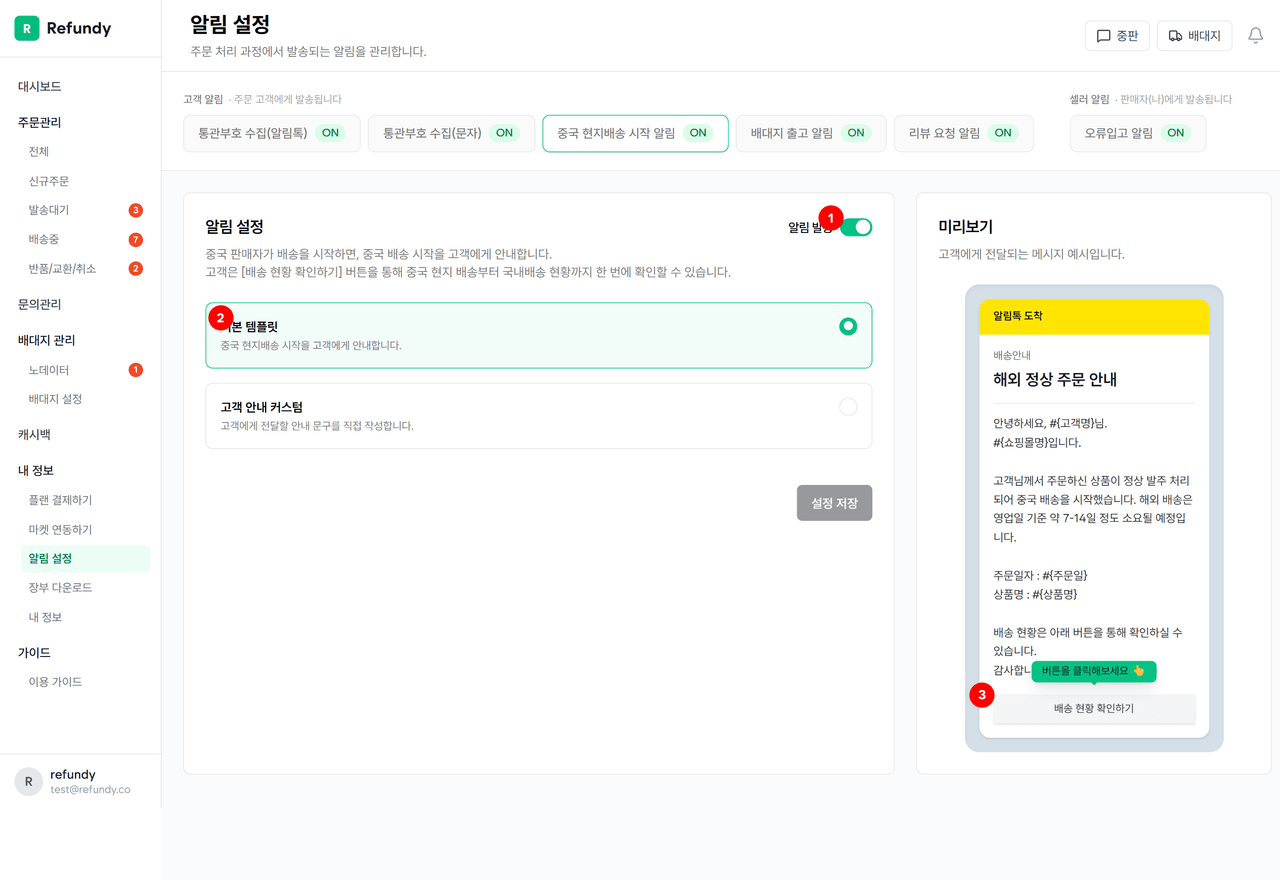Open 문의관리 in sidebar
1280x880 pixels.
click(x=39, y=304)
